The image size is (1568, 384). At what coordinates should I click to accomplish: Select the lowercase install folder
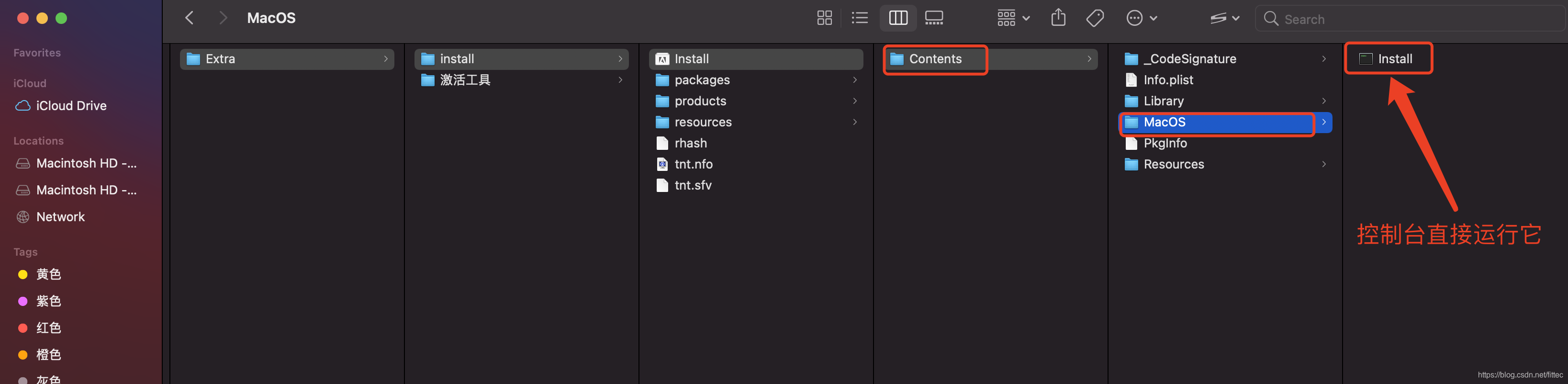coord(522,59)
